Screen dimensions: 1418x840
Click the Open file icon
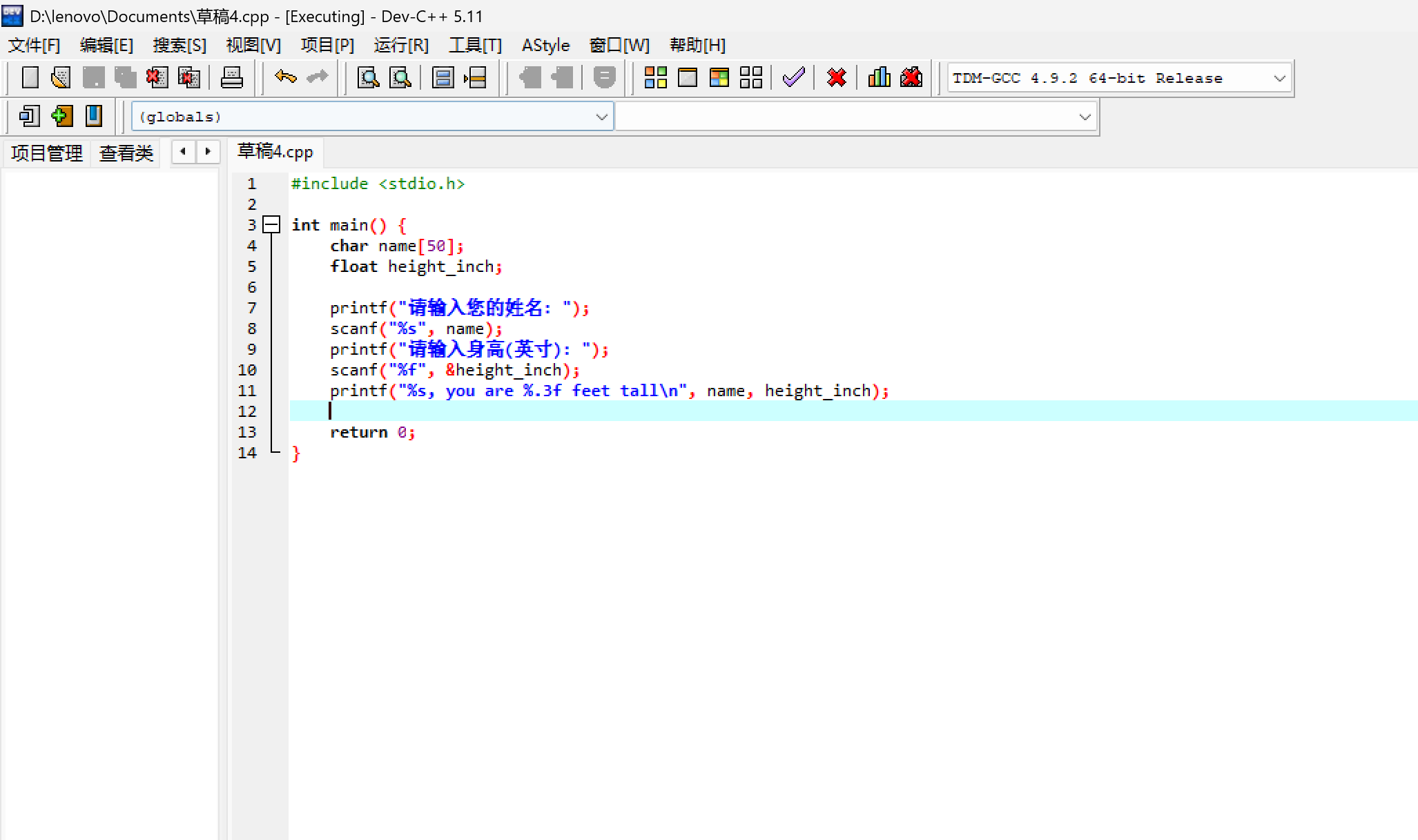61,77
